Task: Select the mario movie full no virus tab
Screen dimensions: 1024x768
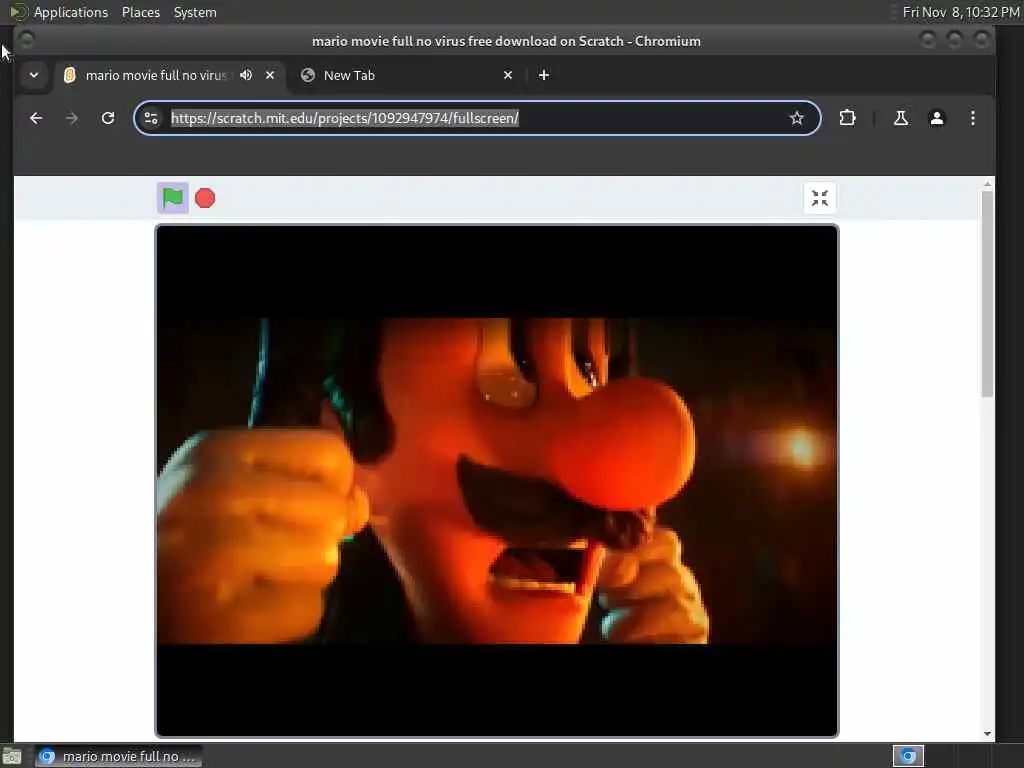Action: point(155,75)
